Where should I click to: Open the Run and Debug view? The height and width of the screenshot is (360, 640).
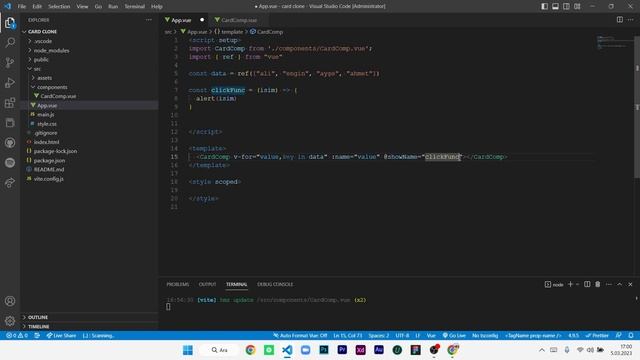click(x=10, y=82)
